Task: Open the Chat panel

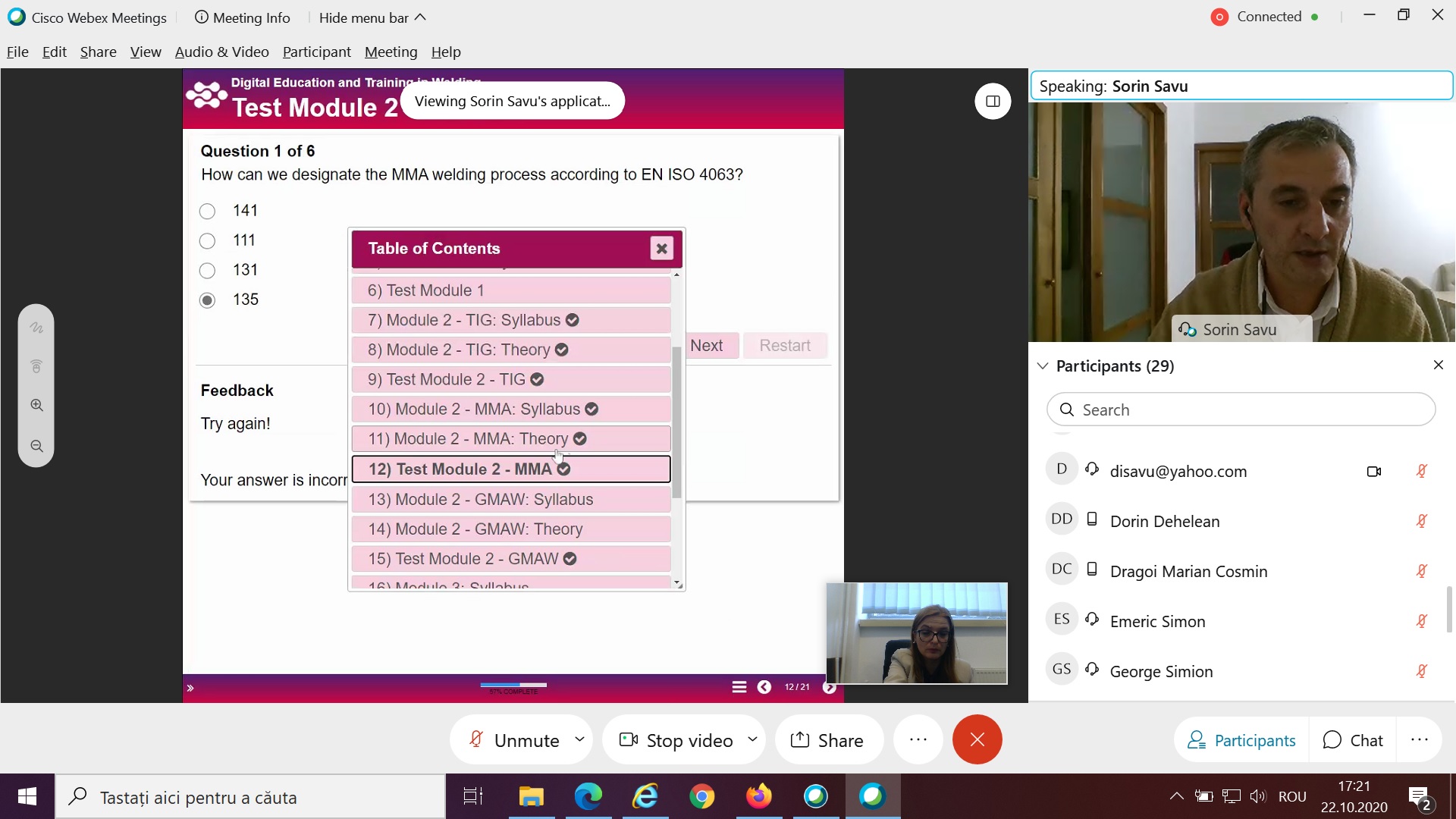Action: coord(1353,740)
